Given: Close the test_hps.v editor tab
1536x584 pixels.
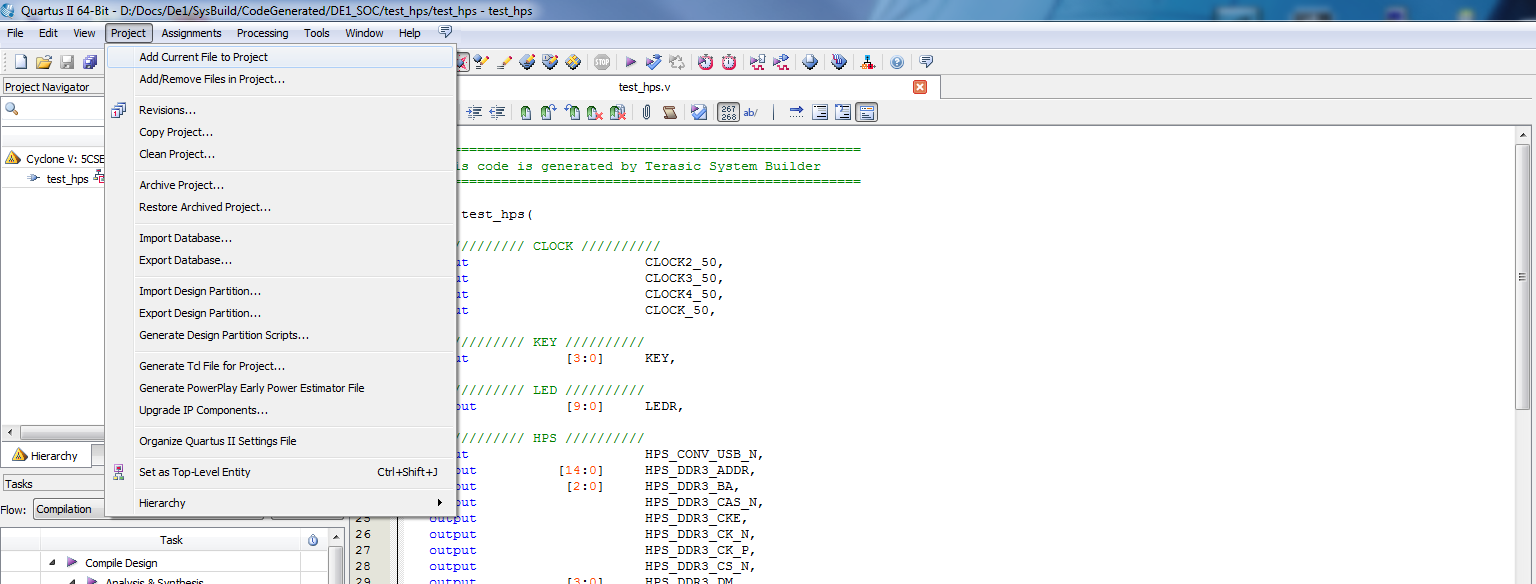Looking at the screenshot, I should (920, 87).
